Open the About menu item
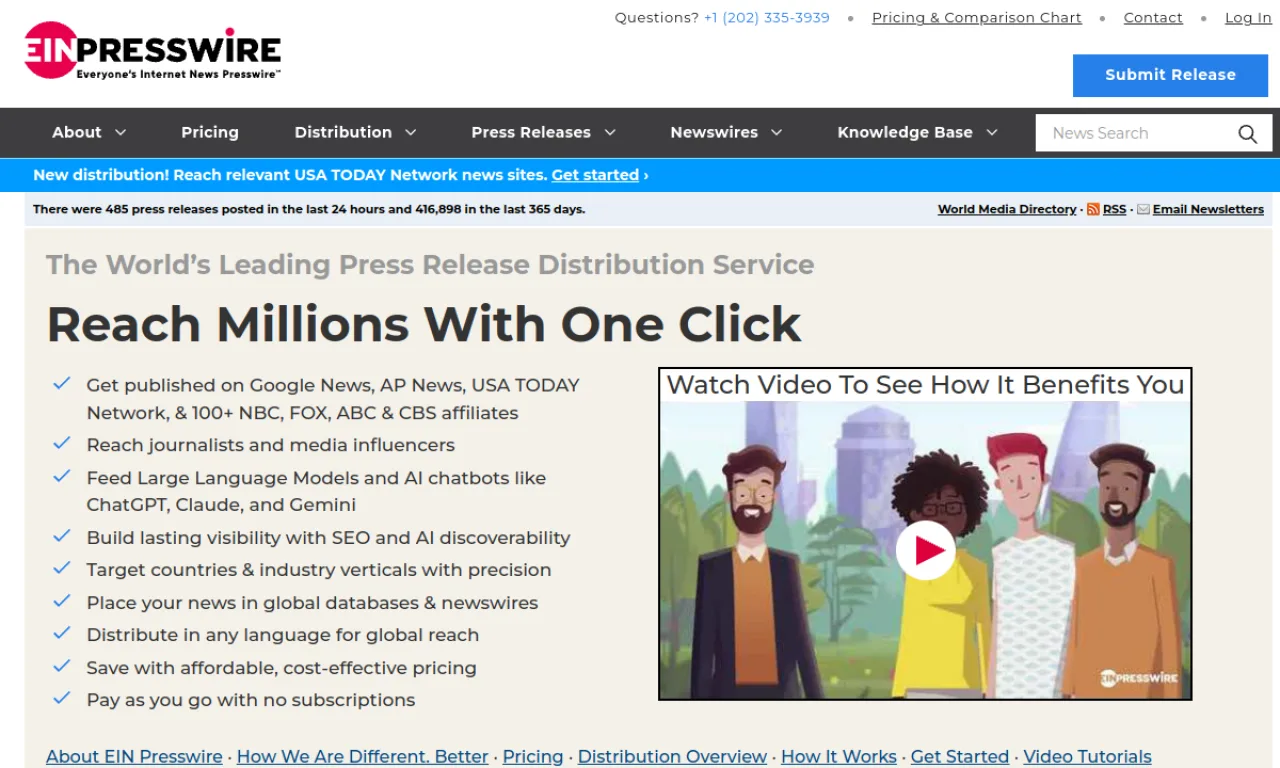The width and height of the screenshot is (1280, 768). click(77, 132)
